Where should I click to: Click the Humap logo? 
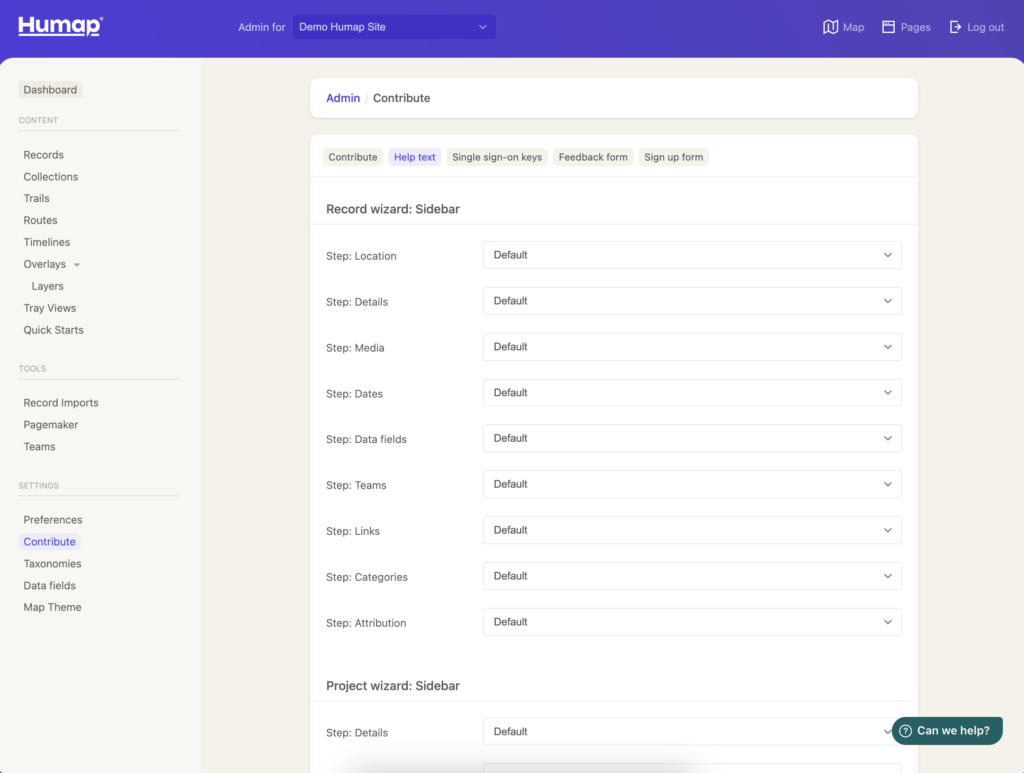click(59, 26)
